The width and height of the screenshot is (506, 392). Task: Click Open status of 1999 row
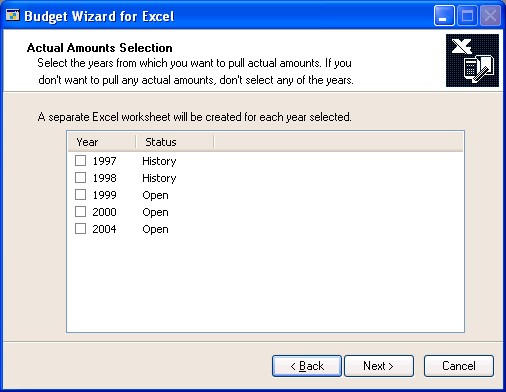pyautogui.click(x=155, y=196)
